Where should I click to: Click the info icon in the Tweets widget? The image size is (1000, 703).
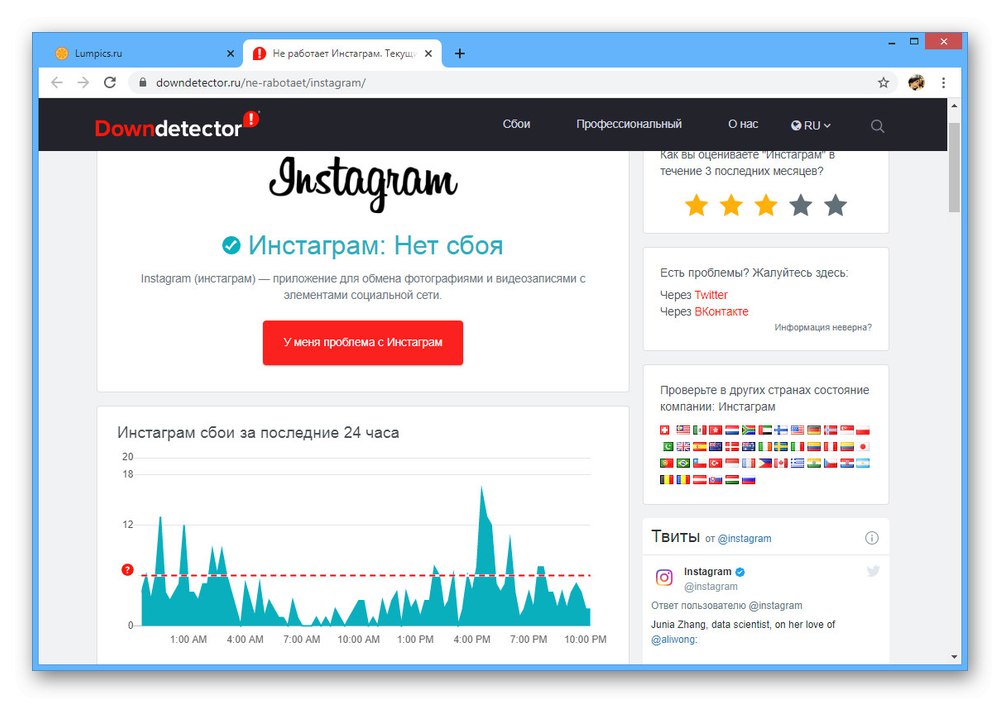click(x=871, y=538)
